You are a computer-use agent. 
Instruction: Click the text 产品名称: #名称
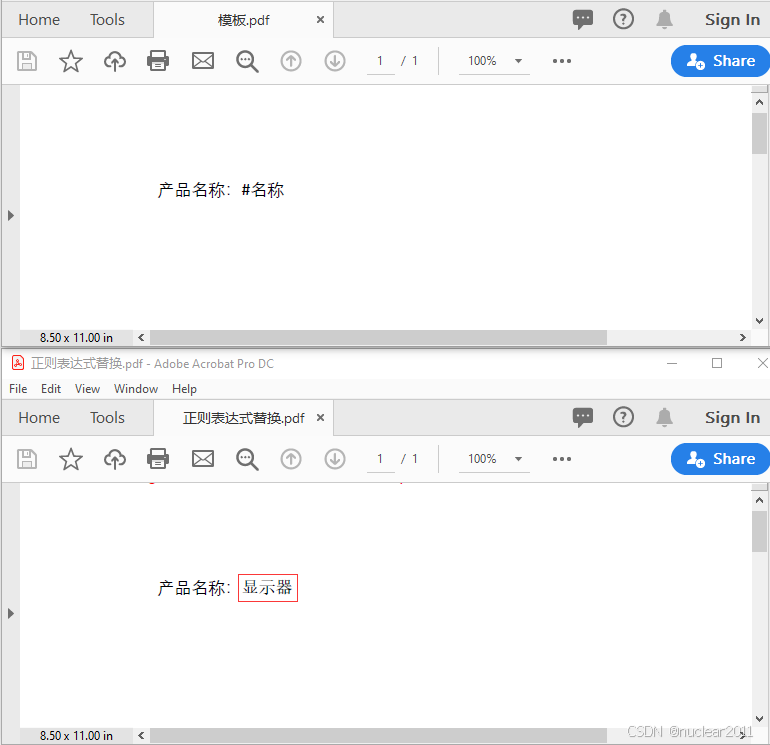pos(221,190)
